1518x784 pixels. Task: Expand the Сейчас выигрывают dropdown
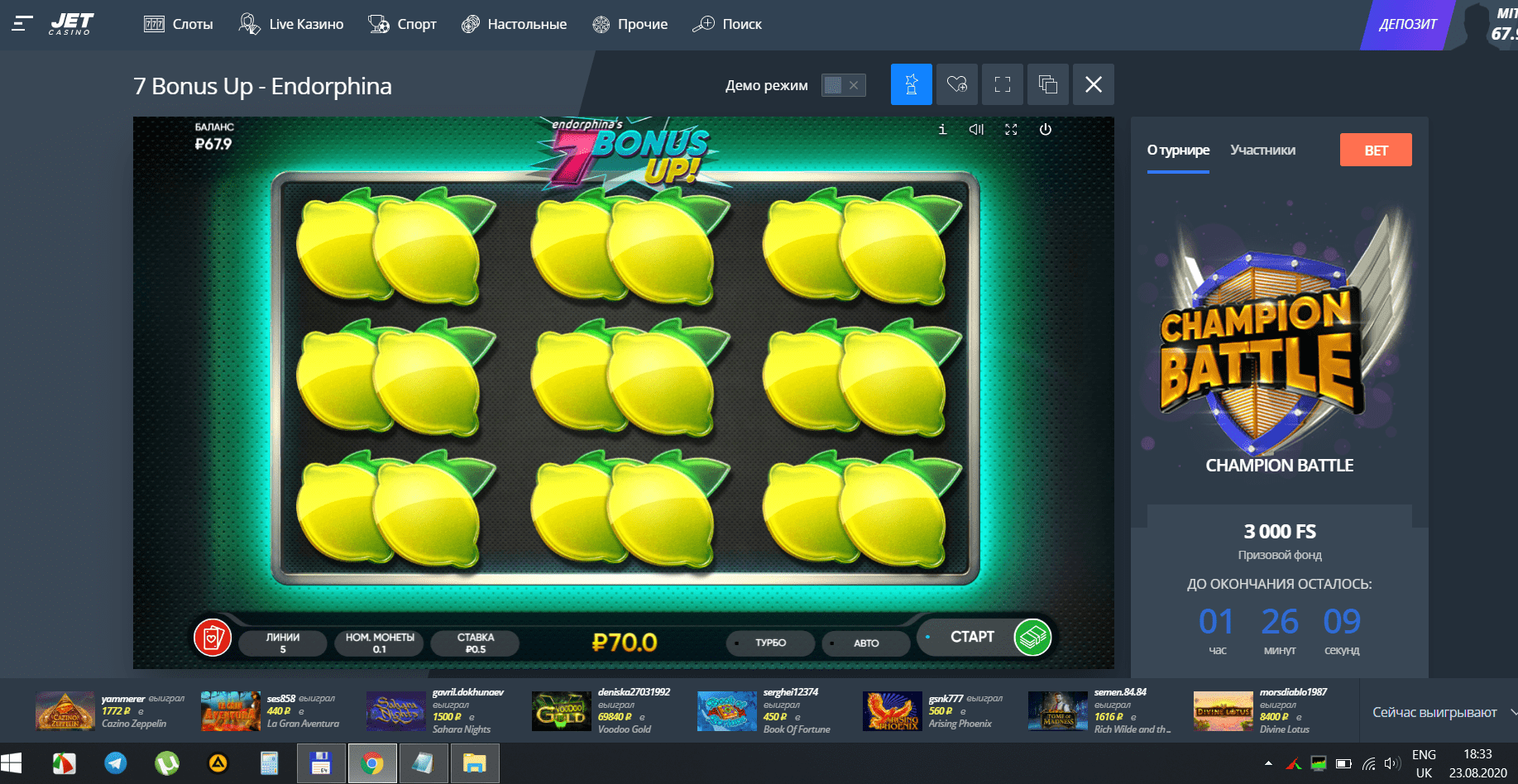click(1444, 712)
